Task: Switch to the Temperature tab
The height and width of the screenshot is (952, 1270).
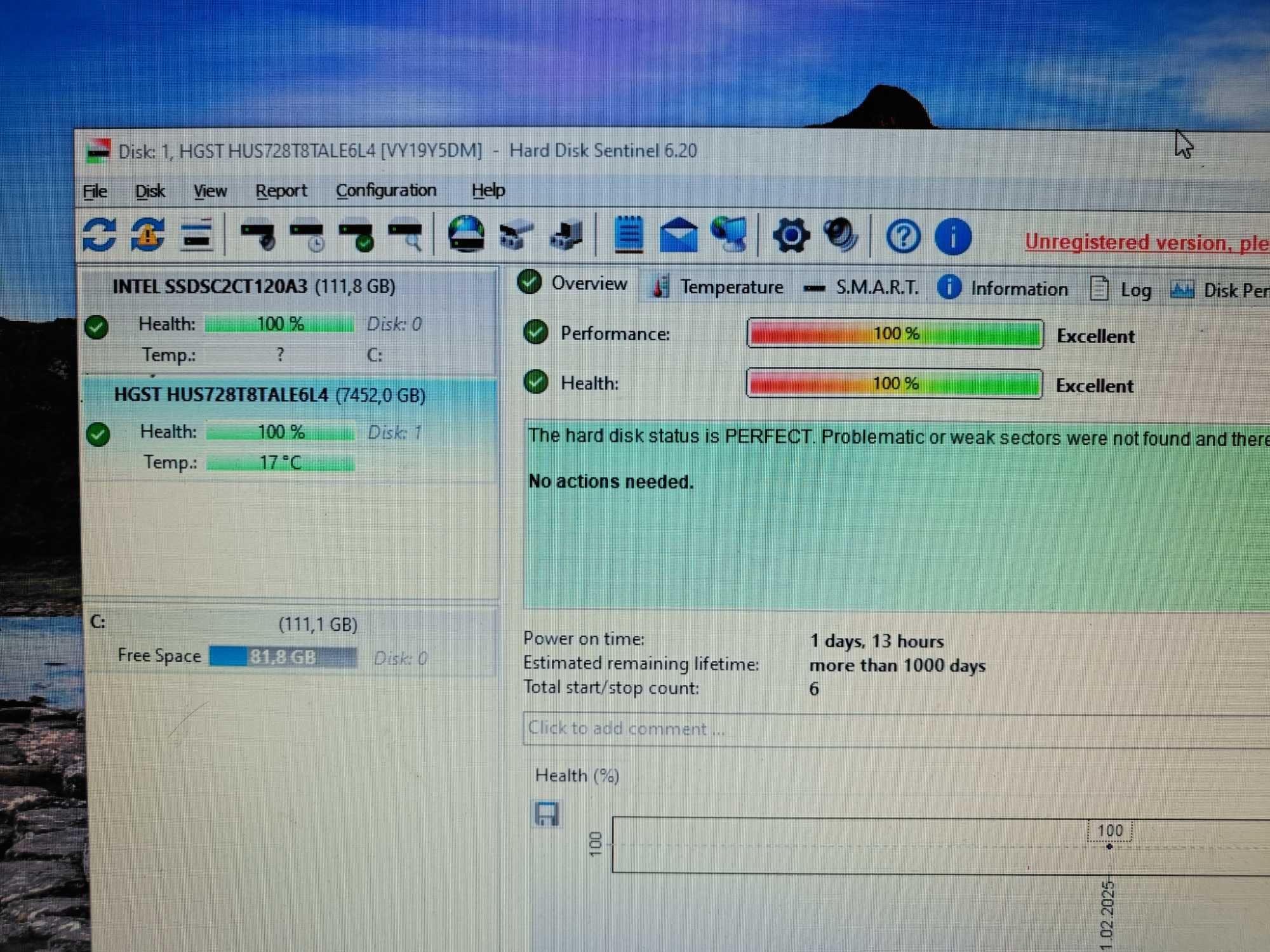Action: click(718, 287)
